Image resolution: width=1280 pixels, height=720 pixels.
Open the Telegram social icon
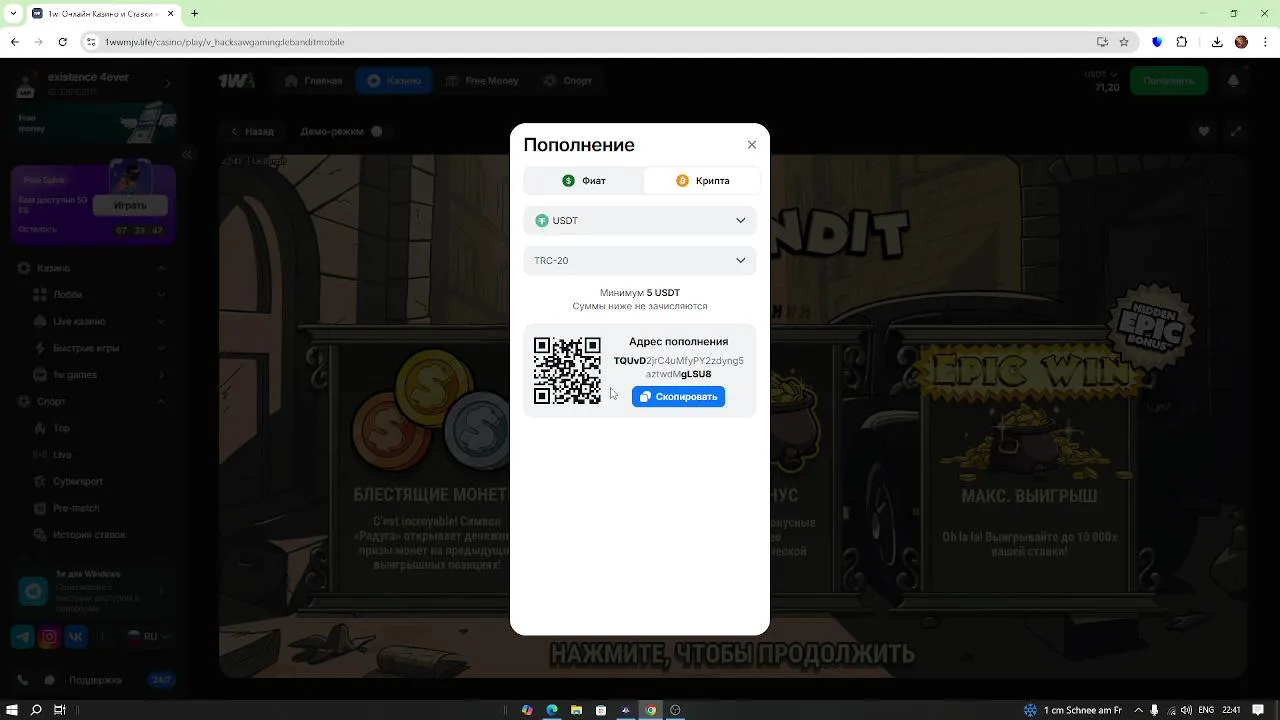[22, 637]
